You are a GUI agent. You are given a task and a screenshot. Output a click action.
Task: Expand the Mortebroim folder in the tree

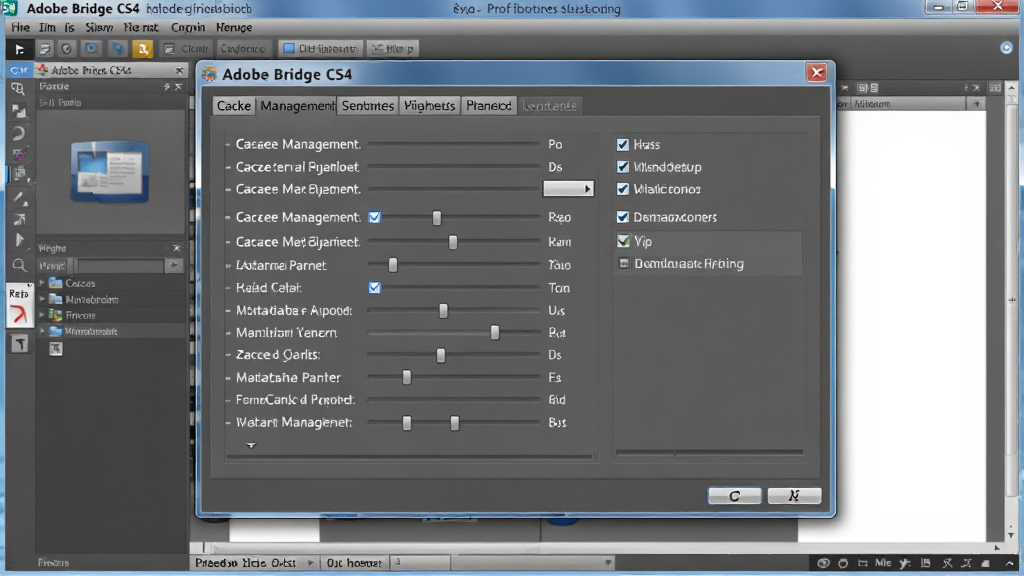(x=42, y=299)
